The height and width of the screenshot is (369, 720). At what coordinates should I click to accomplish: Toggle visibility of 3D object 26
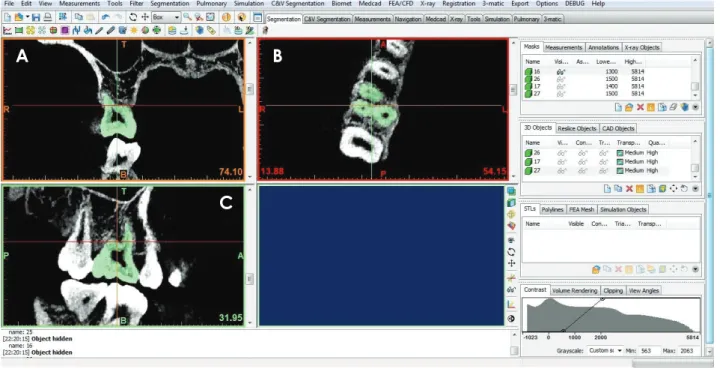[561, 153]
